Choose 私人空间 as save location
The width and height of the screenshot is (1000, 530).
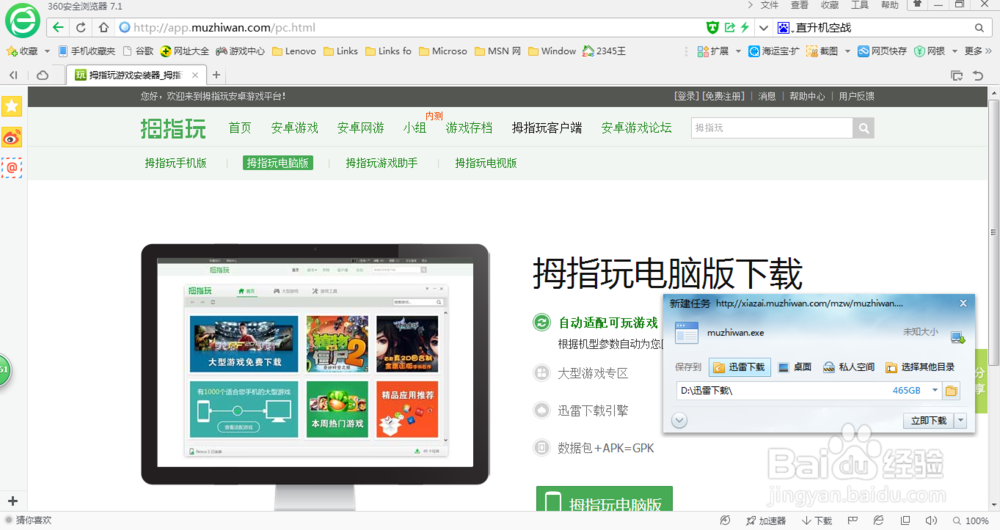pyautogui.click(x=848, y=367)
